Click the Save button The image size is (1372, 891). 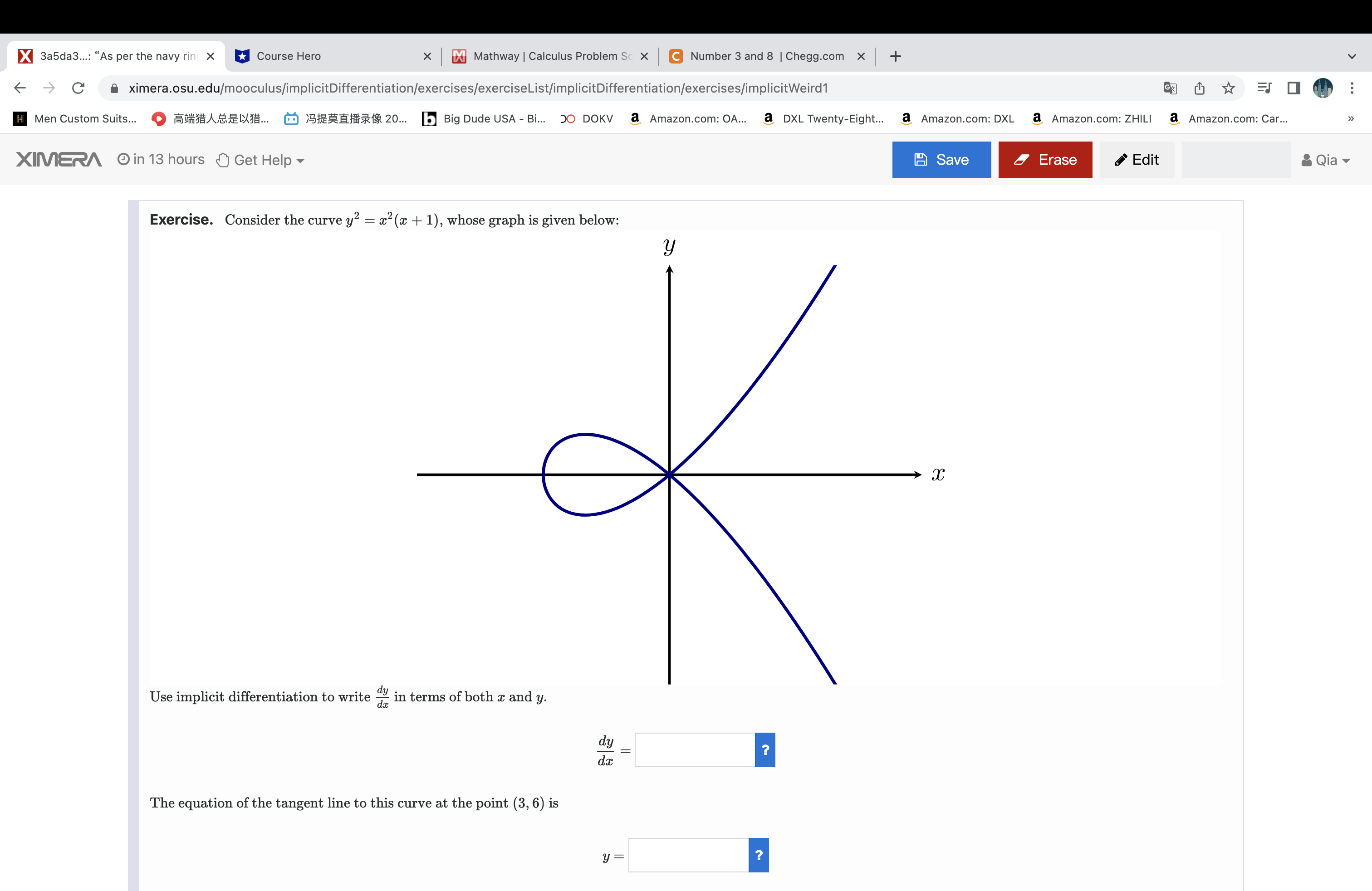[x=941, y=160]
